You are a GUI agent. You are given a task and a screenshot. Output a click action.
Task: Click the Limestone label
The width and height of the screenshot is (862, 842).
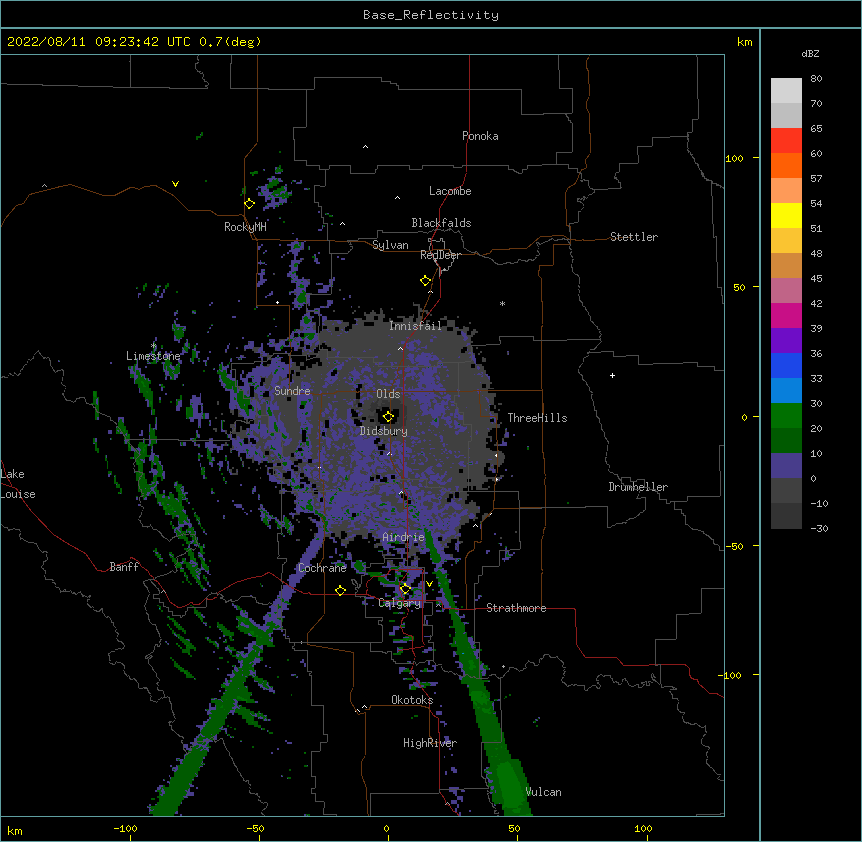(x=153, y=356)
